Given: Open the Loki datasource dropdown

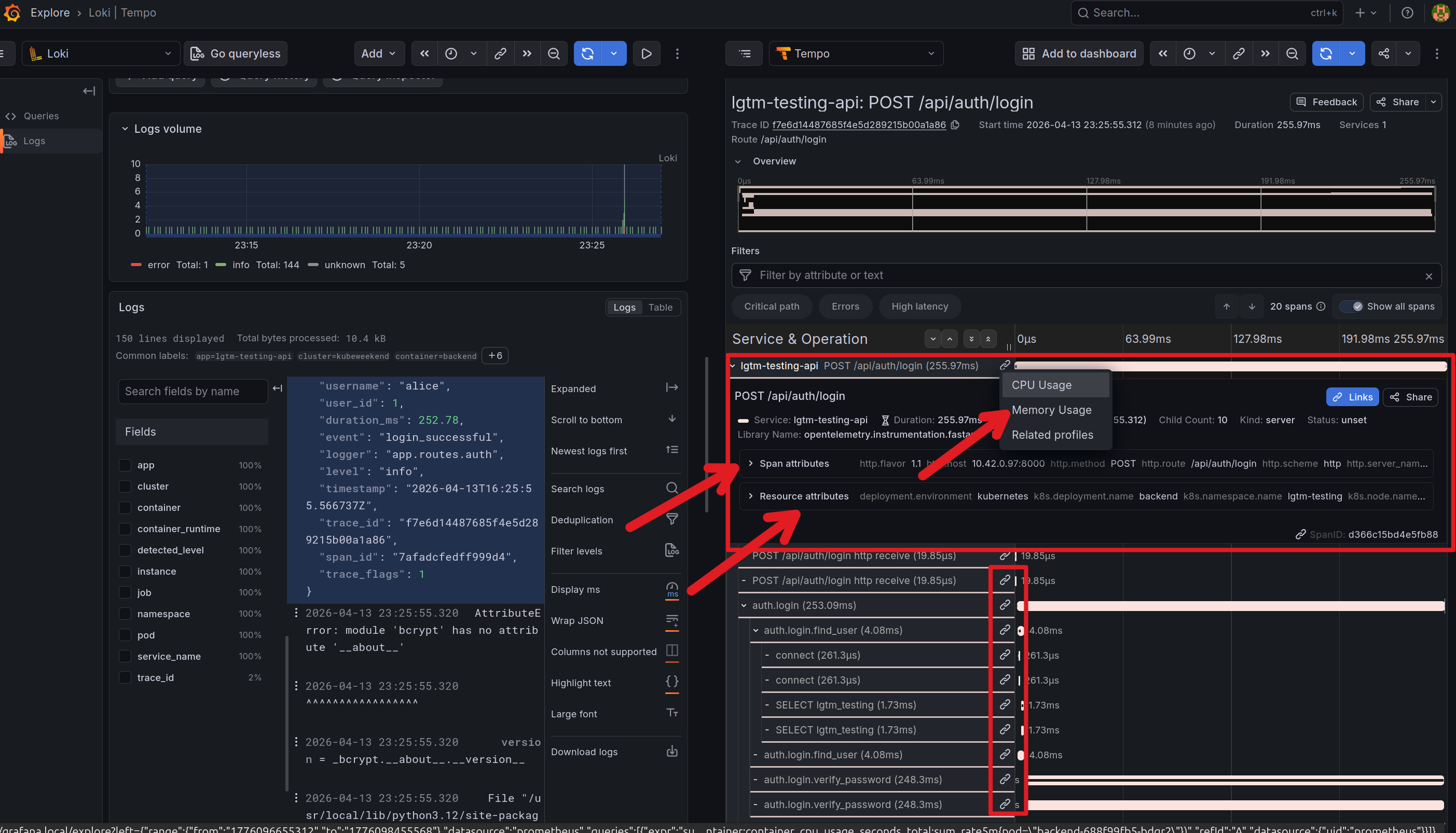Looking at the screenshot, I should pos(101,54).
